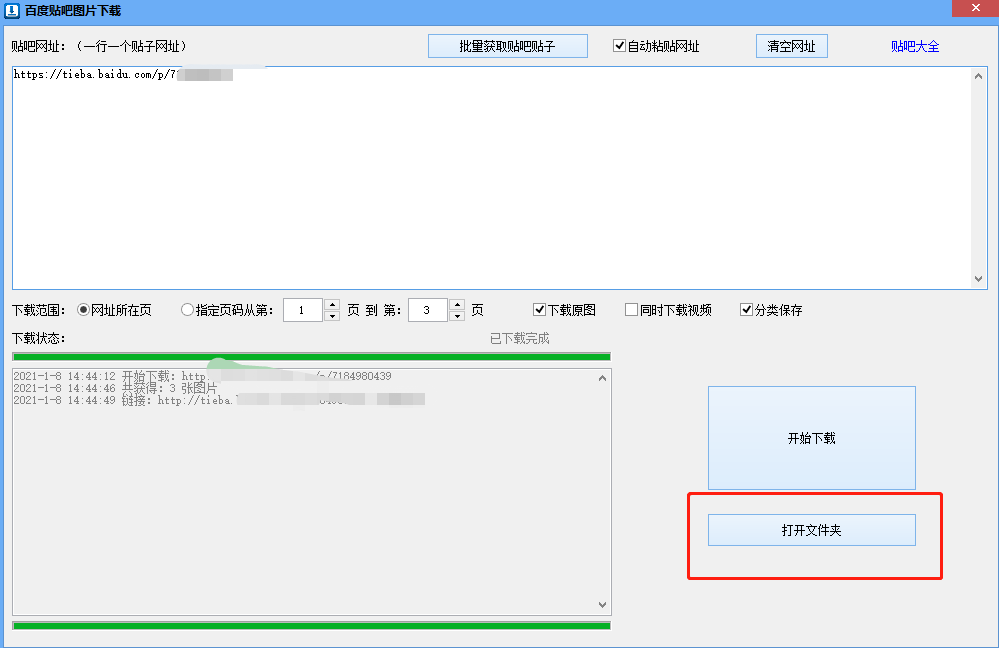This screenshot has height=648, width=999.
Task: Open the 贴吧大全 link
Action: [x=915, y=46]
